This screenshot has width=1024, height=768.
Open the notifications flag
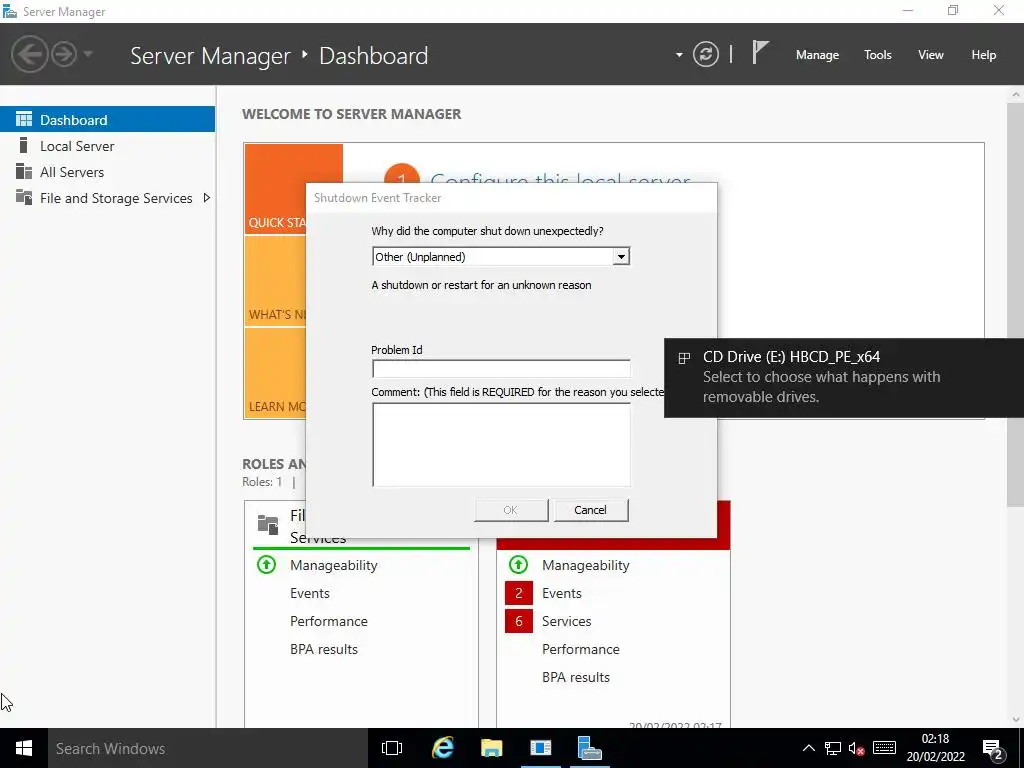760,53
